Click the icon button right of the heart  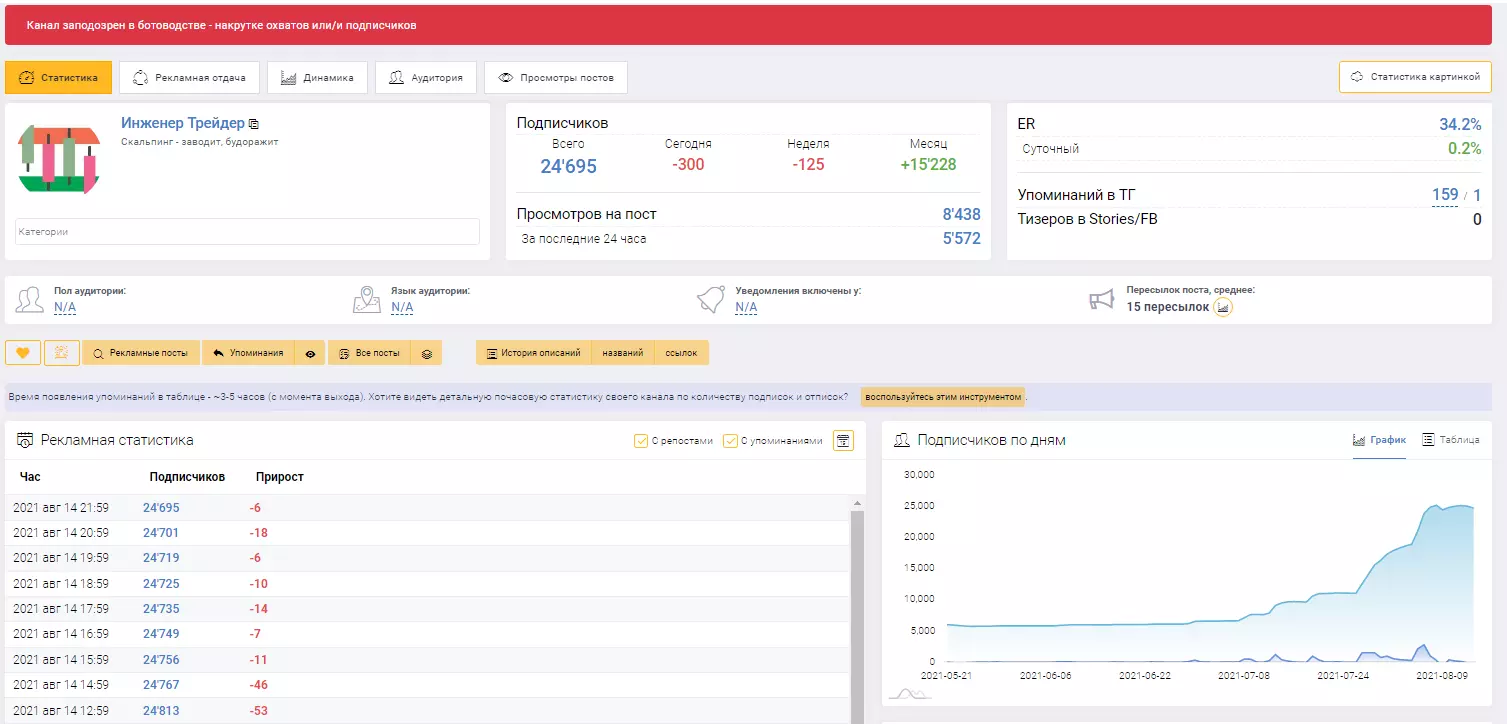point(62,353)
